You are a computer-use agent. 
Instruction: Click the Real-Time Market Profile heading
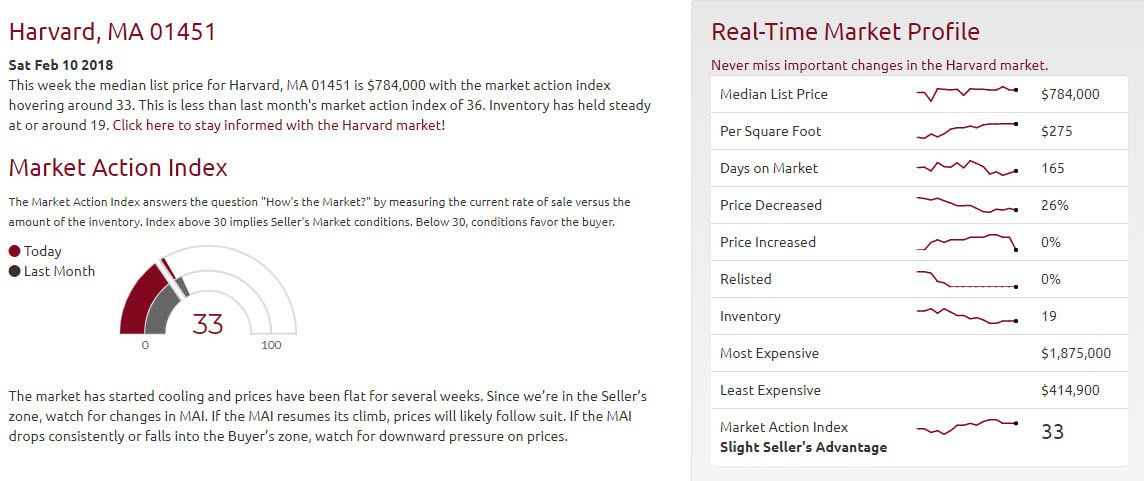tap(845, 31)
